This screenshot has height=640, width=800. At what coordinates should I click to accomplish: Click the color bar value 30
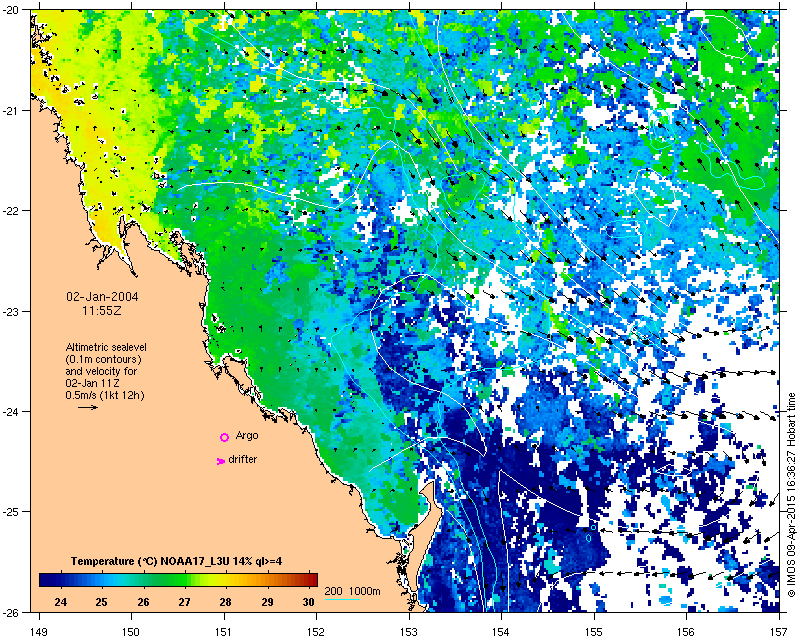pyautogui.click(x=308, y=602)
